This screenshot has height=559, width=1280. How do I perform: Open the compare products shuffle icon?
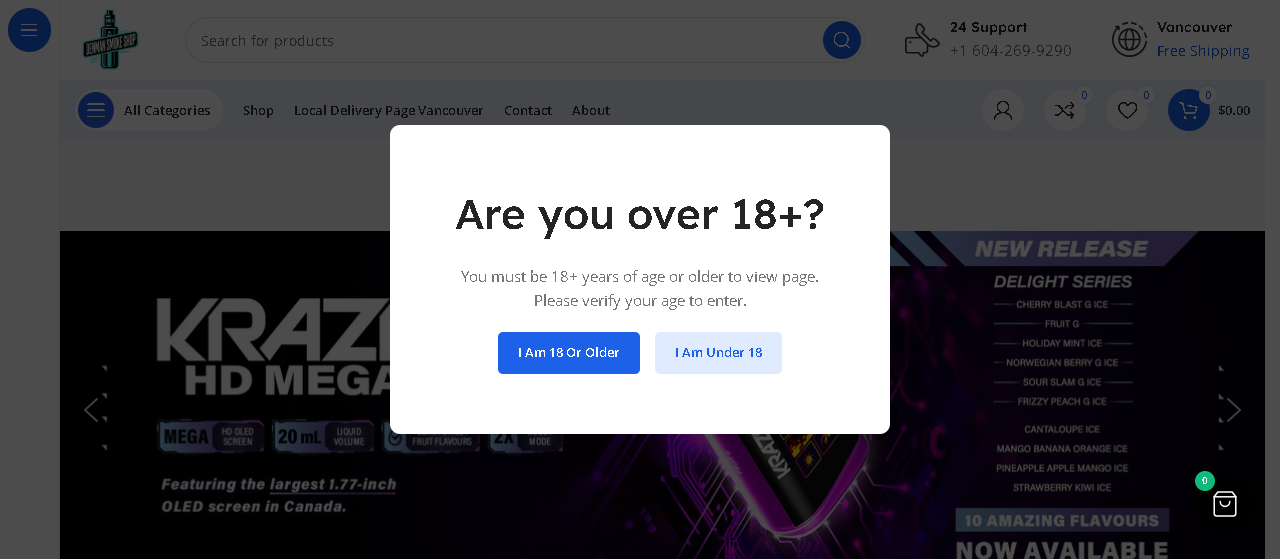coord(1064,110)
